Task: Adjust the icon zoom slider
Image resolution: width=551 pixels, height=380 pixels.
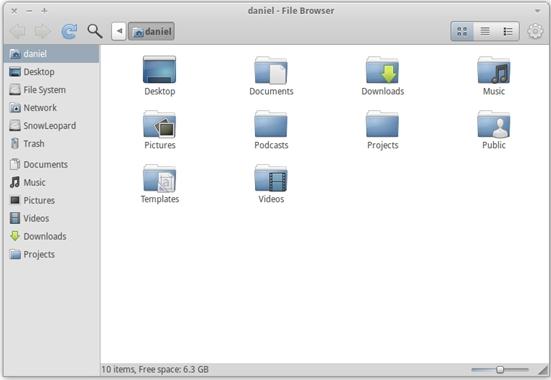Action: click(x=500, y=369)
